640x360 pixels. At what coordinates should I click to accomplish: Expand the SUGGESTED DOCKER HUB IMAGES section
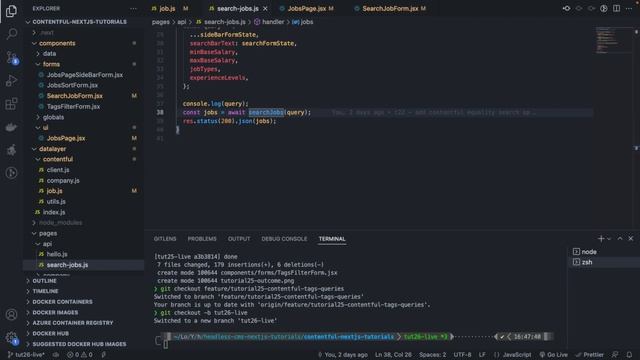(79, 344)
